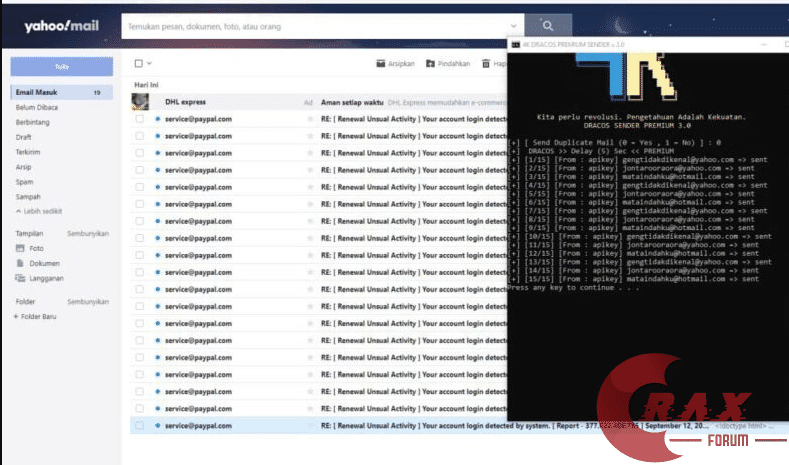Click the Pindahkan move-folder icon
Viewport: 789px width, 465px height.
click(x=430, y=63)
